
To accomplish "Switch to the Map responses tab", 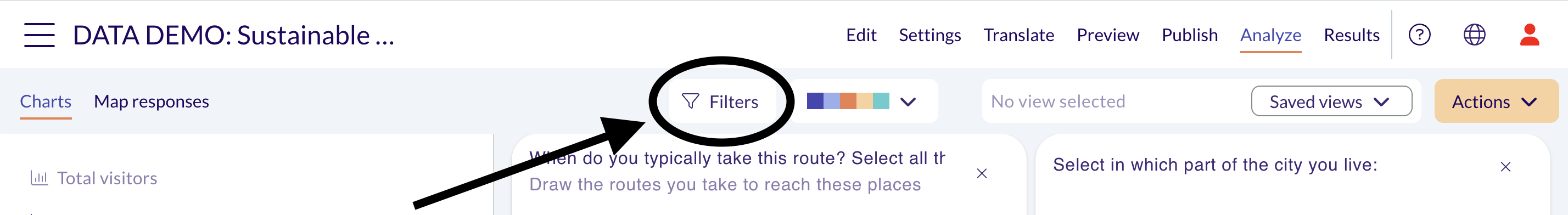I will [152, 101].
